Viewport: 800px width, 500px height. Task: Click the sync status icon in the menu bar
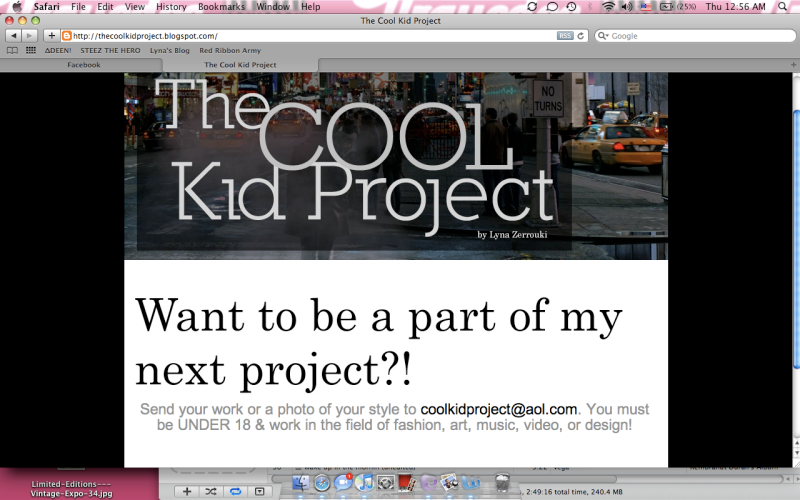point(532,7)
